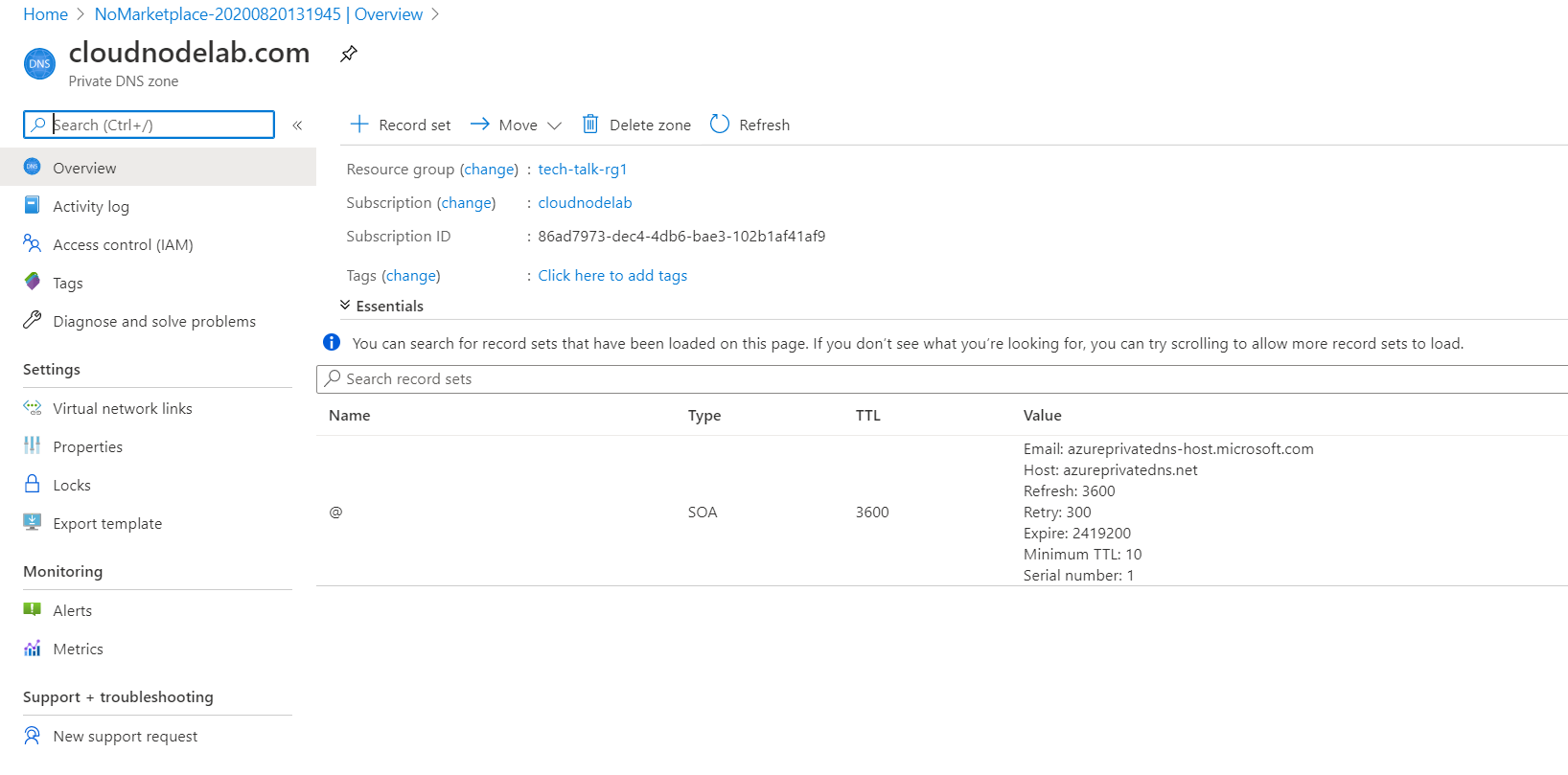
Task: Open Virtual network links settings
Action: [123, 408]
